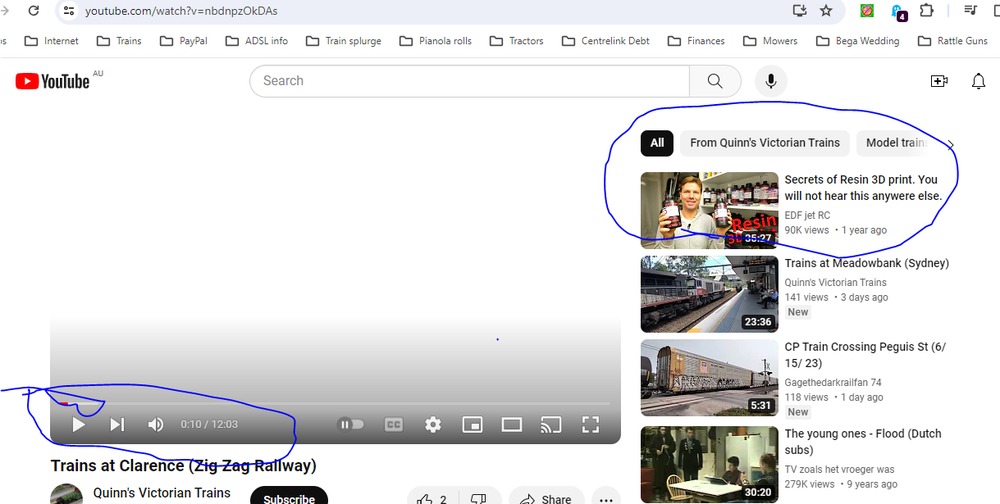Screen dimensions: 1000x504
Task: Toggle closed captions CC button
Action: coord(393,424)
